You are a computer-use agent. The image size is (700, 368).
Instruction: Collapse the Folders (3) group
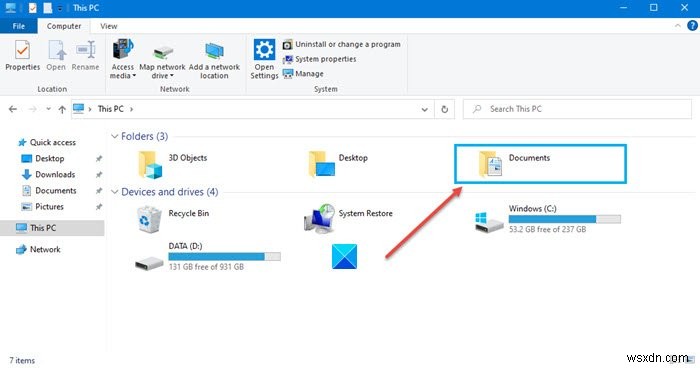point(115,136)
